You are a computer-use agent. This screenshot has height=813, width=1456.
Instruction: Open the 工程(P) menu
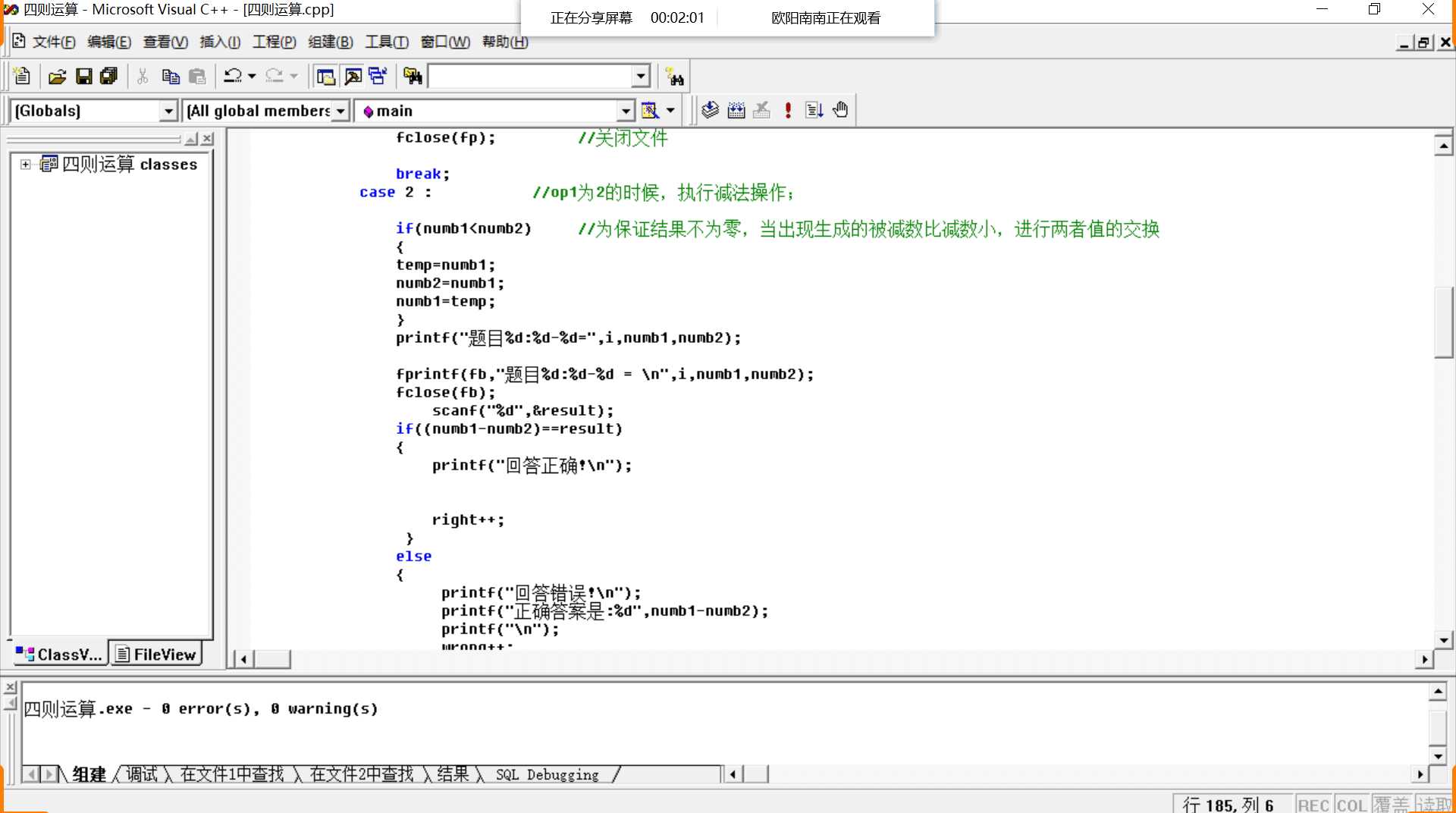275,42
